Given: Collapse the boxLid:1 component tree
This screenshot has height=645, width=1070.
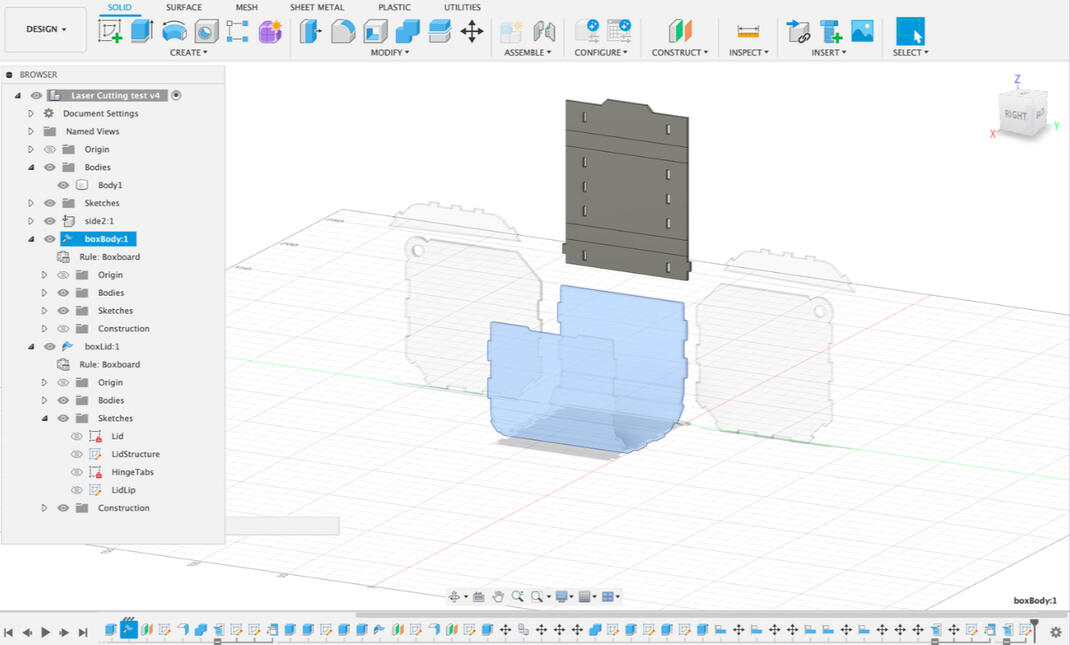Looking at the screenshot, I should [31, 347].
